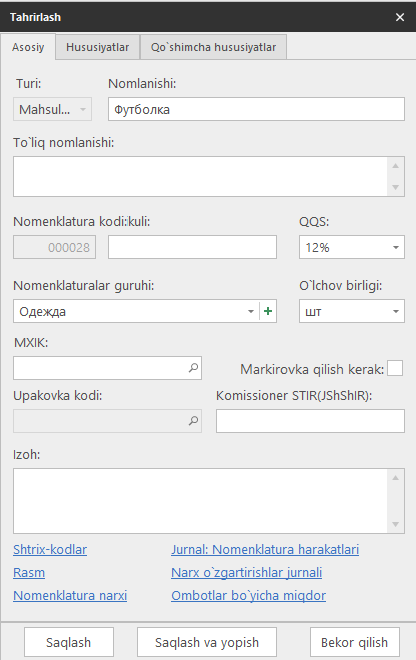Enable the Markirovka qilish kerak checkbox
The width and height of the screenshot is (416, 660).
coord(395,368)
